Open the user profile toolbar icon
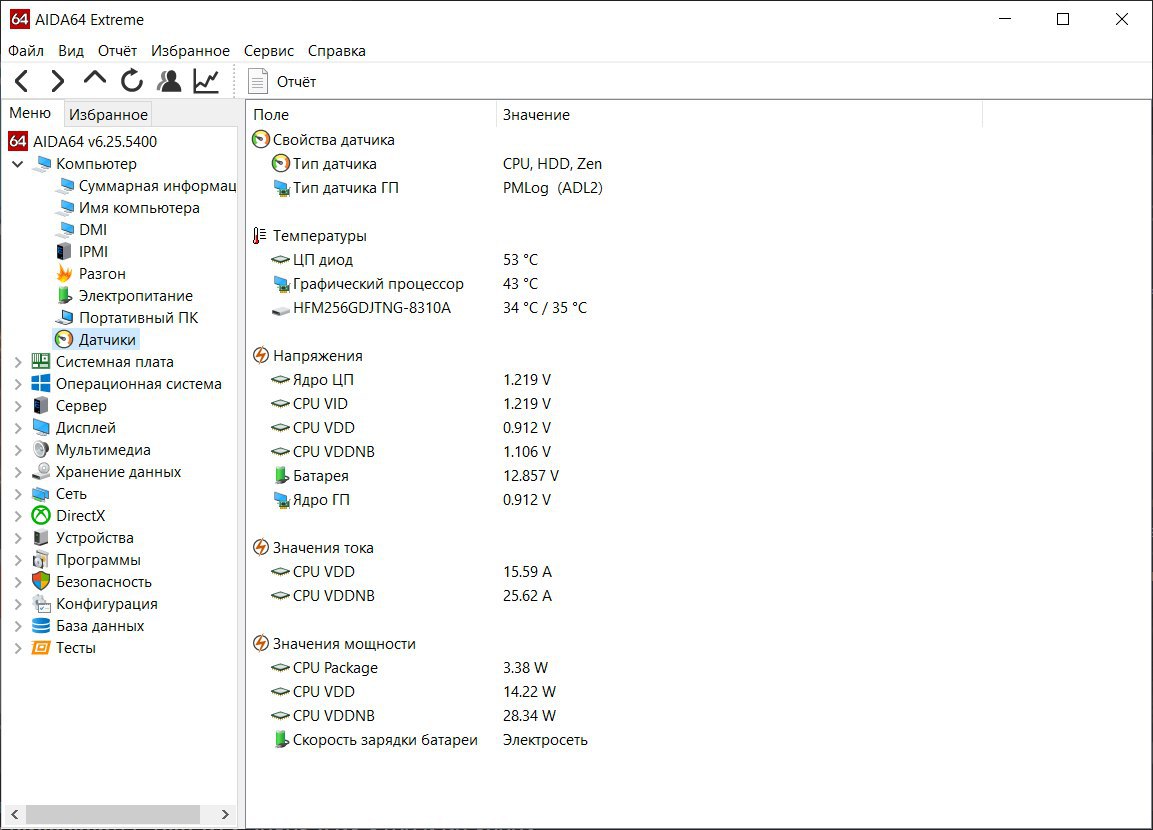 [x=169, y=81]
